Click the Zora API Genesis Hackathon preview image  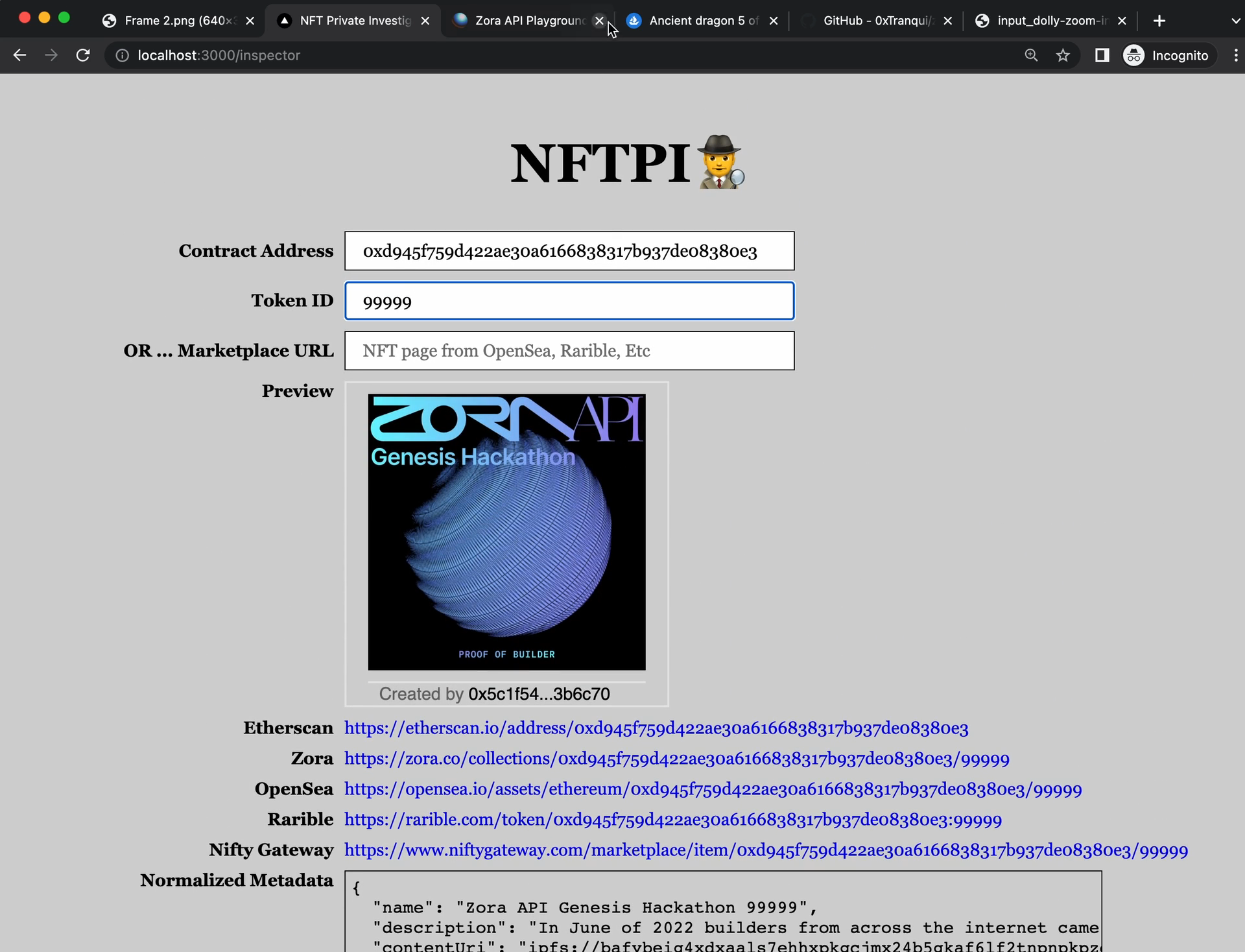506,532
